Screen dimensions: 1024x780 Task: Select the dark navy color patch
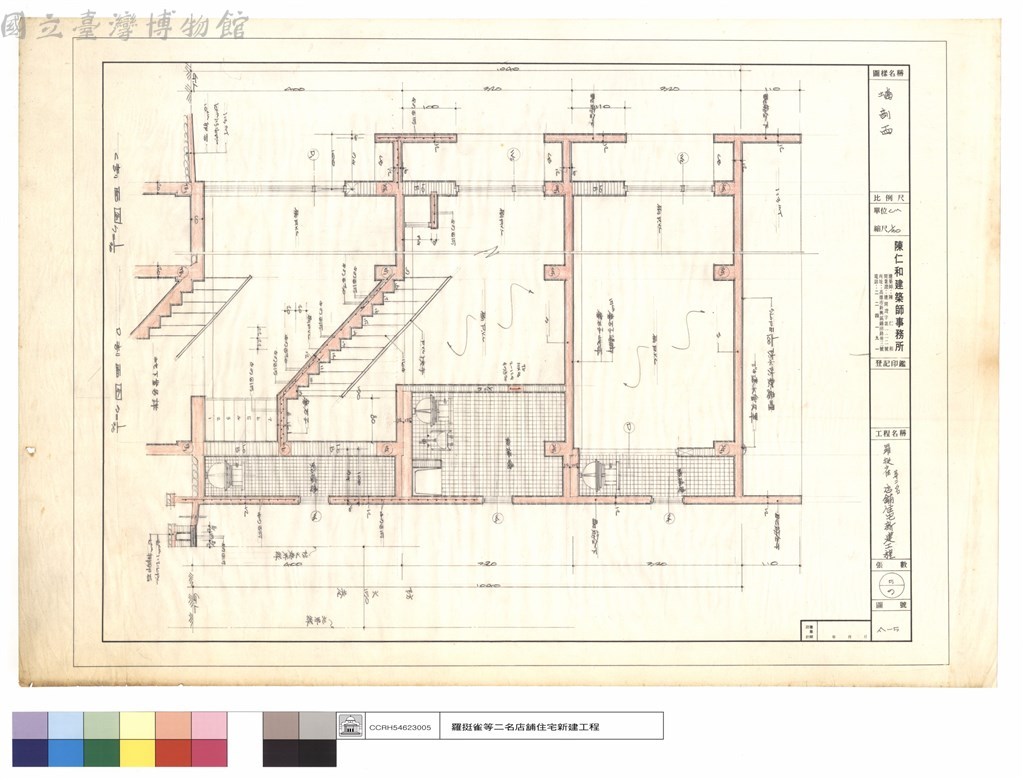tap(30, 753)
